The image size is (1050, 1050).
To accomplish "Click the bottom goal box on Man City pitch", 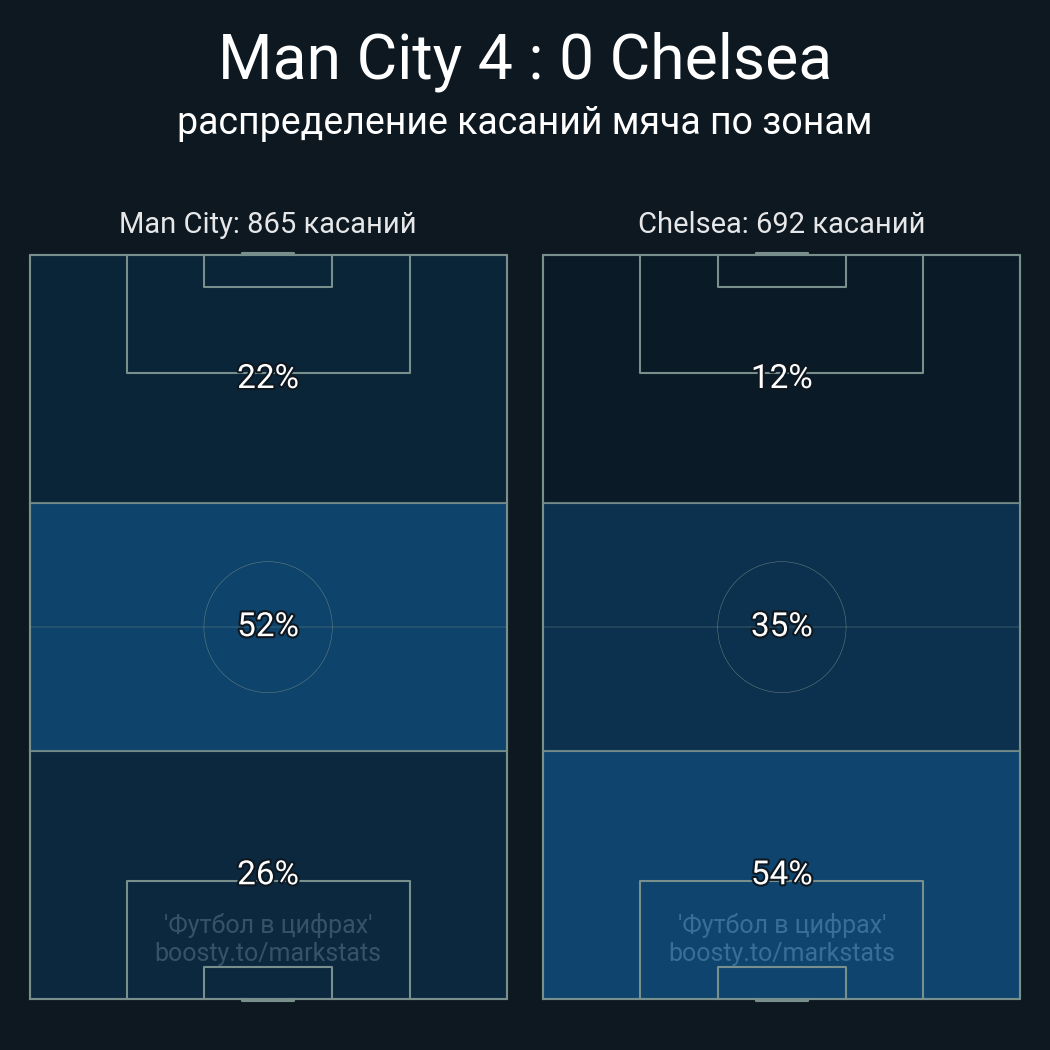I will [x=268, y=982].
